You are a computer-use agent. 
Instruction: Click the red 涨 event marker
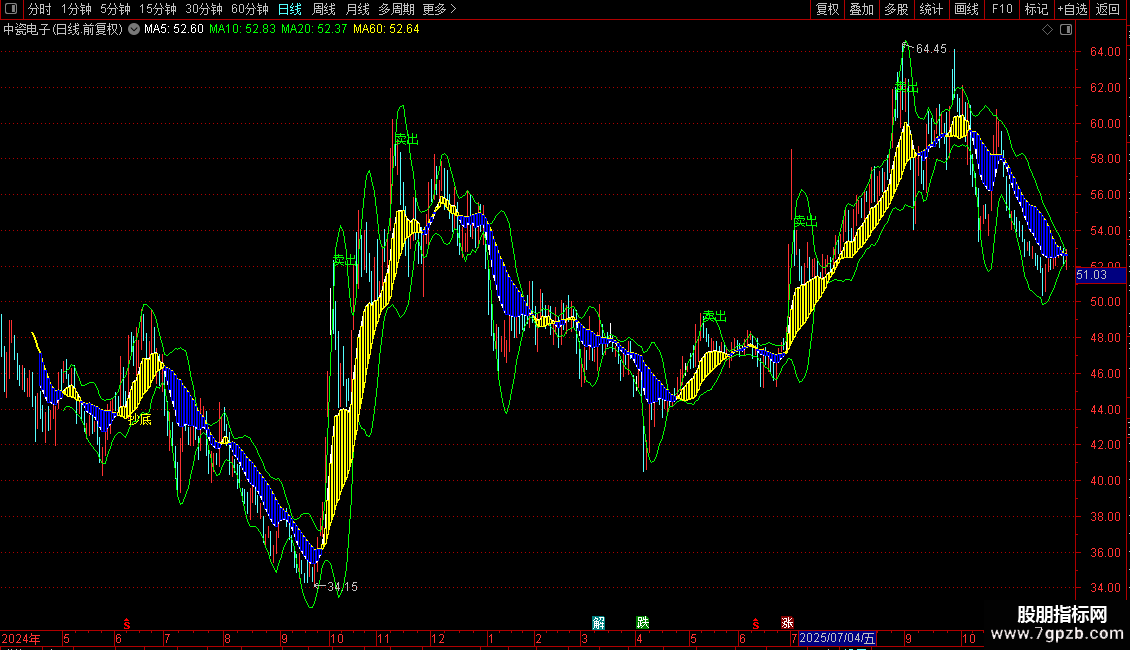pyautogui.click(x=787, y=623)
